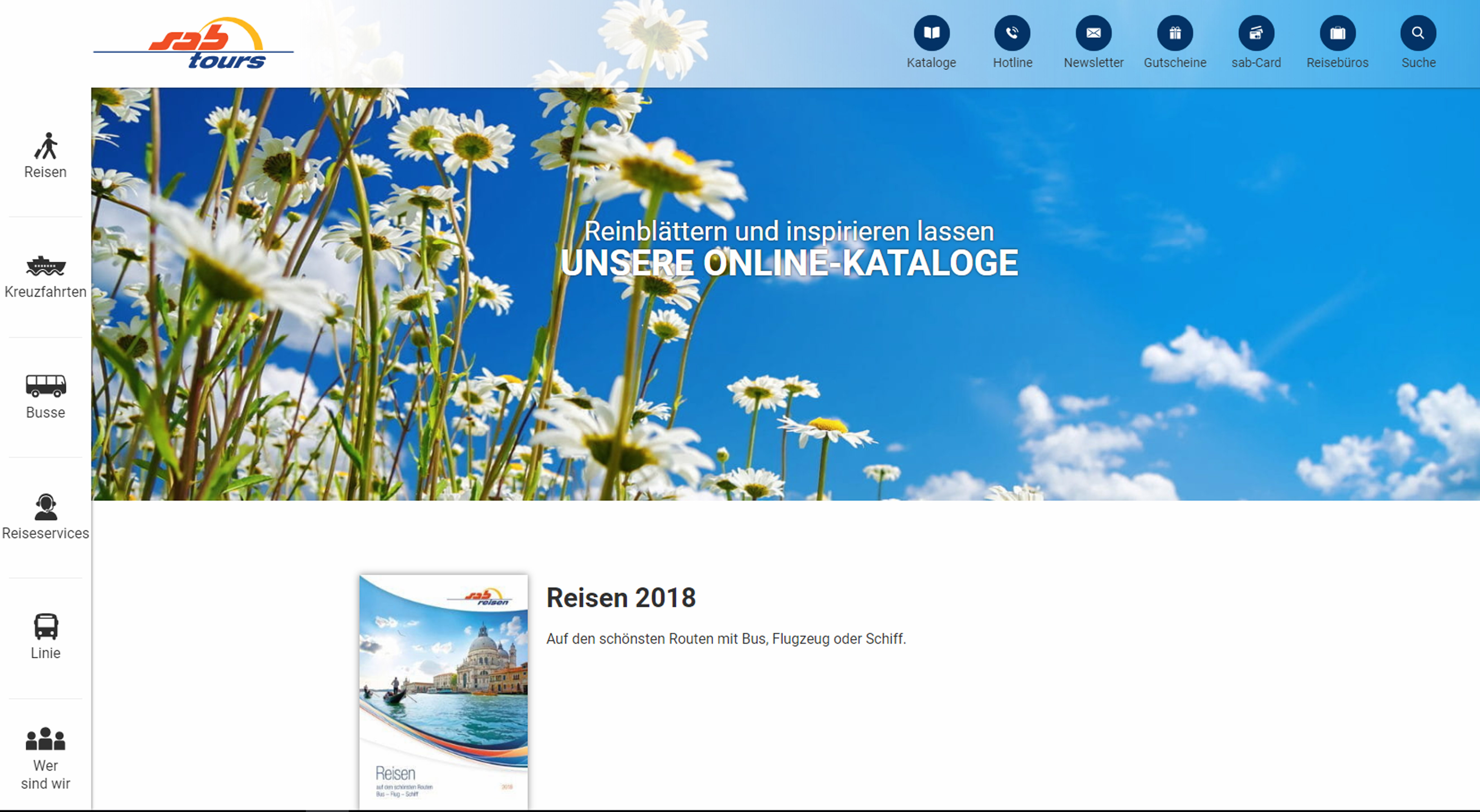Viewport: 1480px width, 812px height.
Task: Open the Gutscheine gift icon
Action: pos(1175,33)
